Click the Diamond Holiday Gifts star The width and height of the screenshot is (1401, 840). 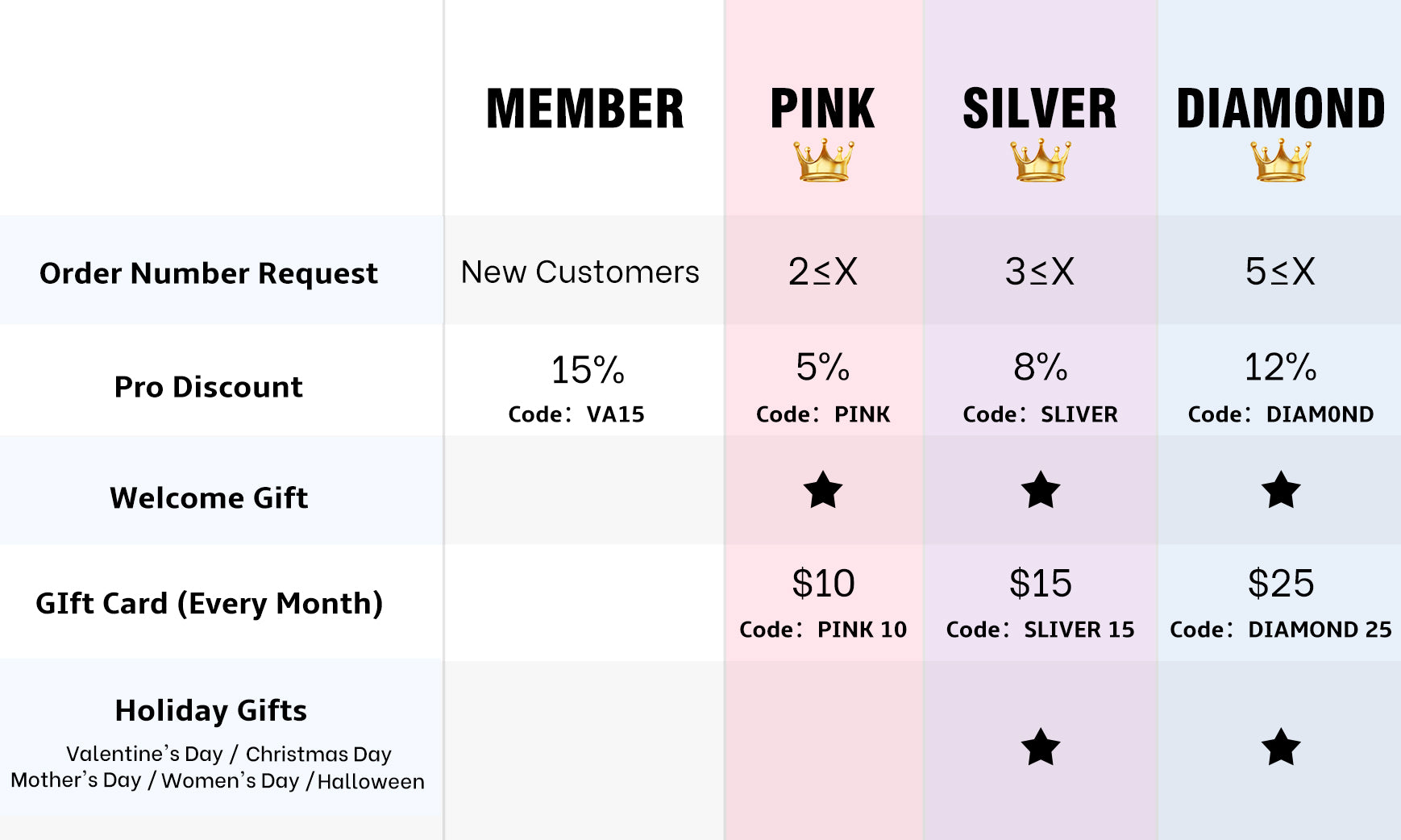[1281, 747]
